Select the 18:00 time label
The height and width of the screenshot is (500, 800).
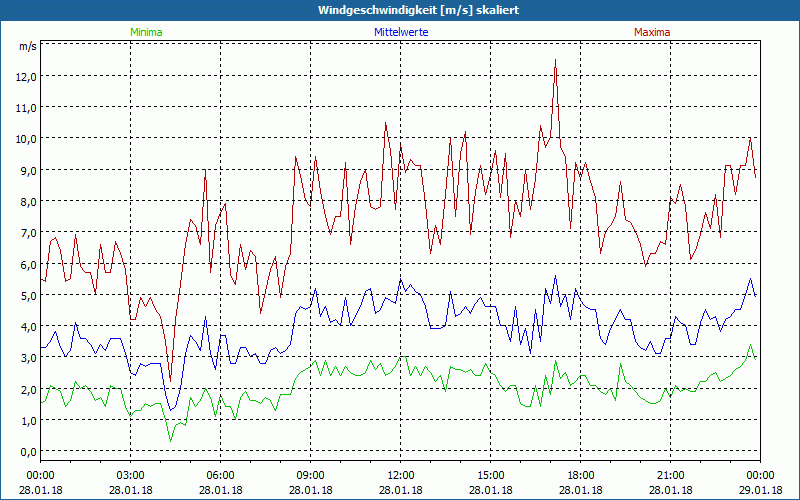tap(581, 475)
